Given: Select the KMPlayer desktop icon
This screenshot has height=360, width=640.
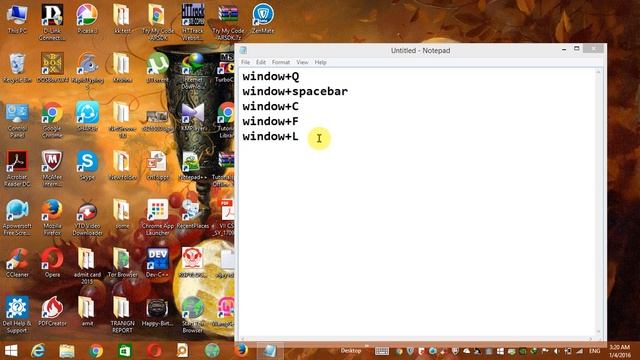Looking at the screenshot, I should point(193,117).
